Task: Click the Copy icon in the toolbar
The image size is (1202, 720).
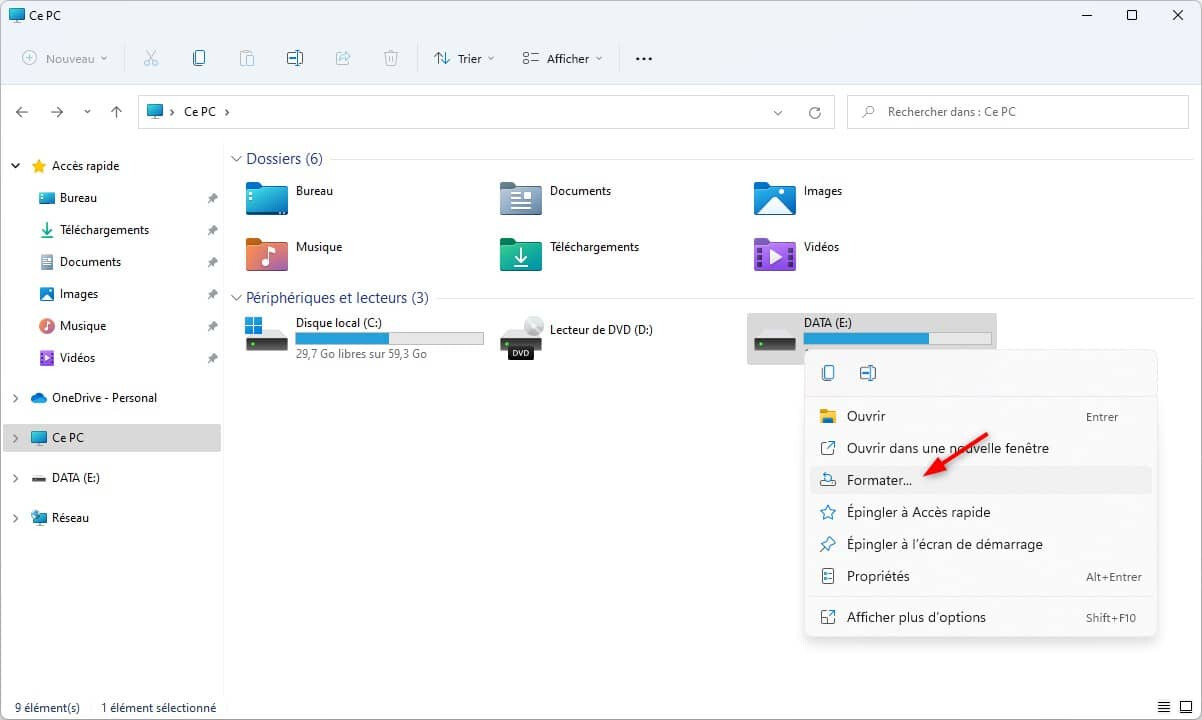Action: [x=199, y=58]
